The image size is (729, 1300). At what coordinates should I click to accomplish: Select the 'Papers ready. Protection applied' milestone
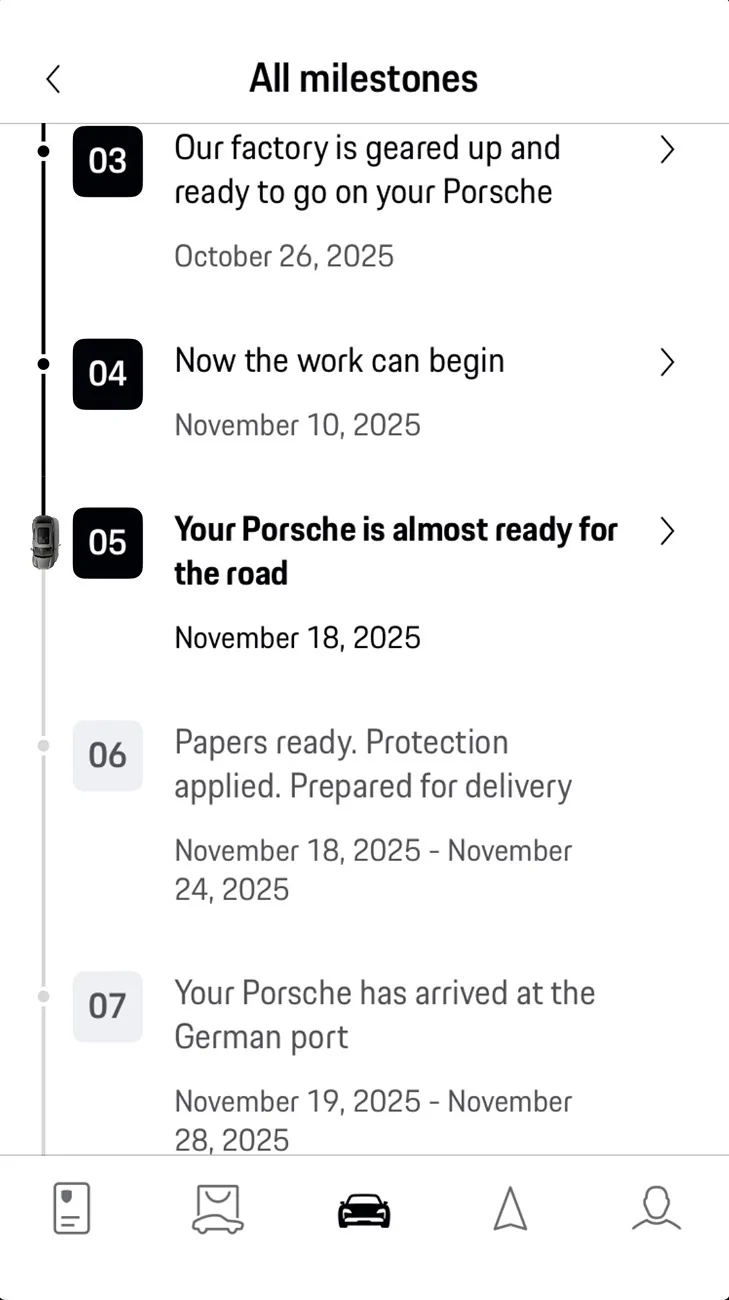[x=373, y=763]
